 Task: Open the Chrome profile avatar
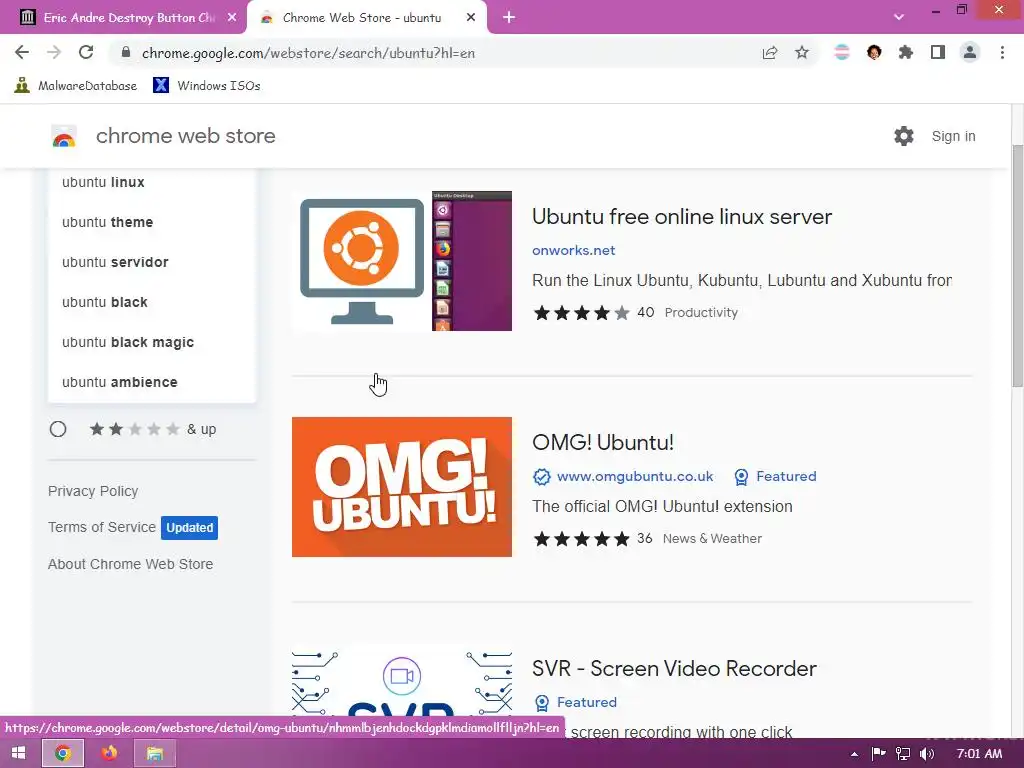[x=970, y=52]
